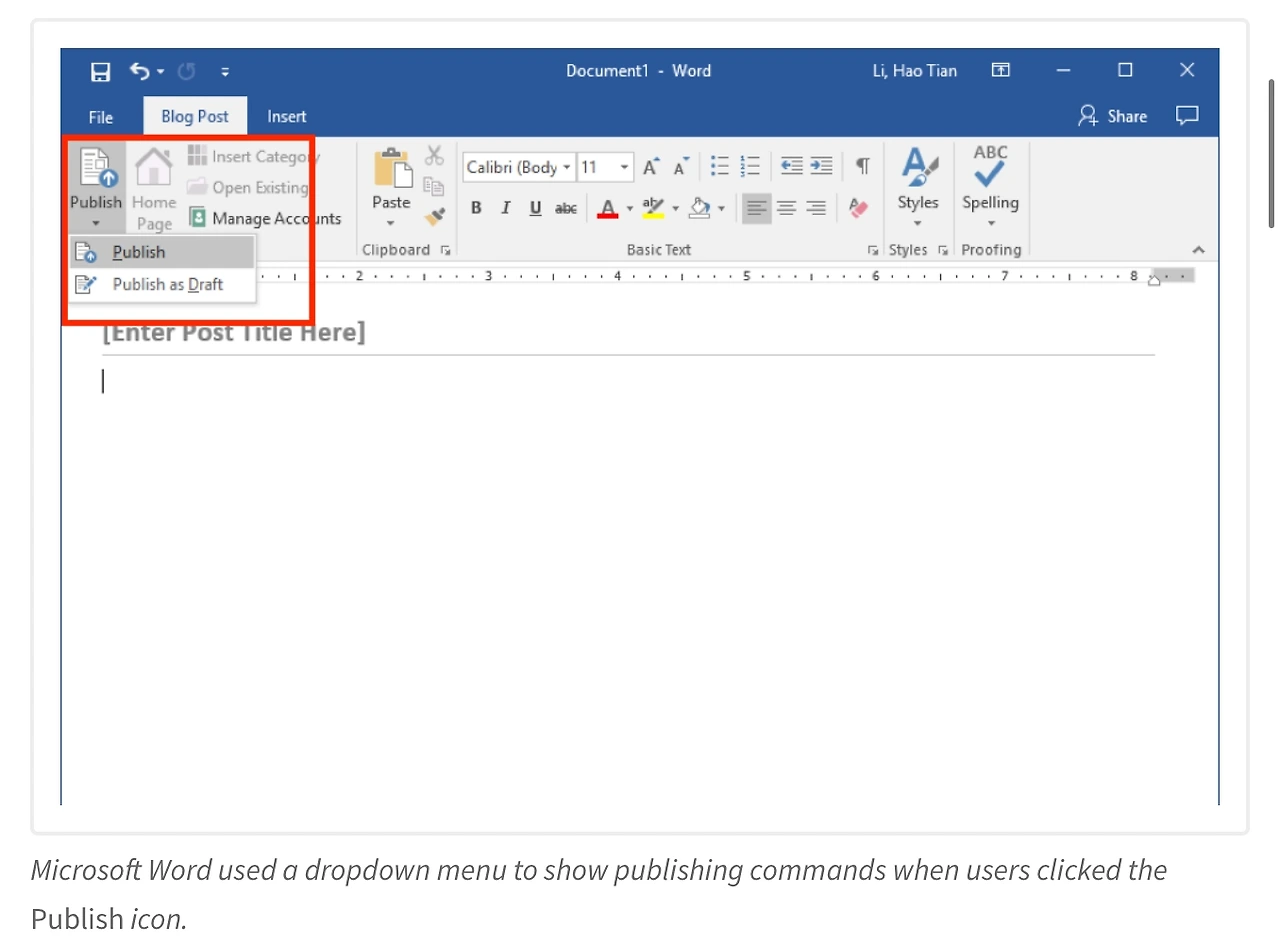The height and width of the screenshot is (943, 1280).
Task: Minimize the Word window
Action: point(1063,71)
